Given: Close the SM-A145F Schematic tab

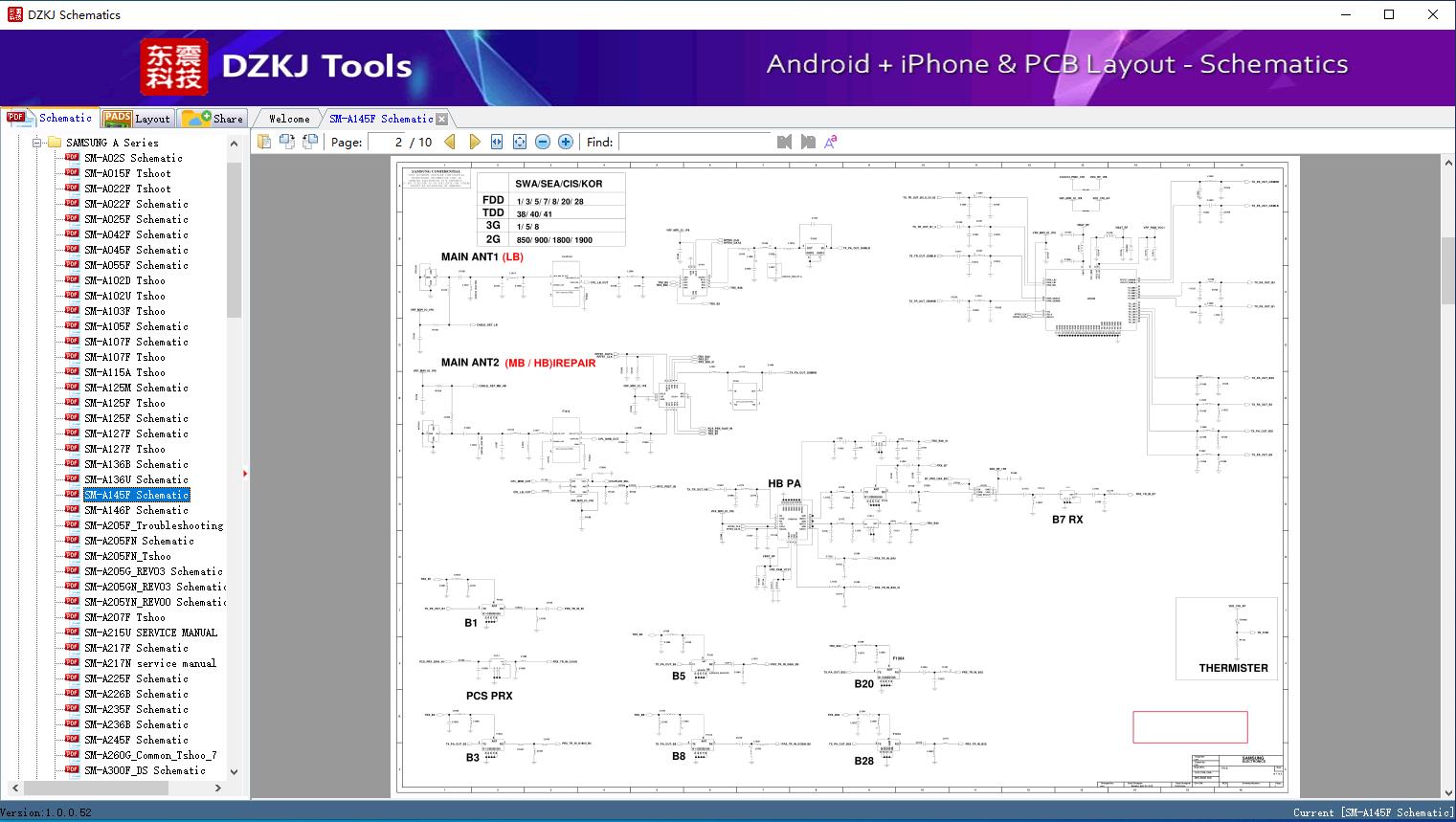Looking at the screenshot, I should pos(441,120).
